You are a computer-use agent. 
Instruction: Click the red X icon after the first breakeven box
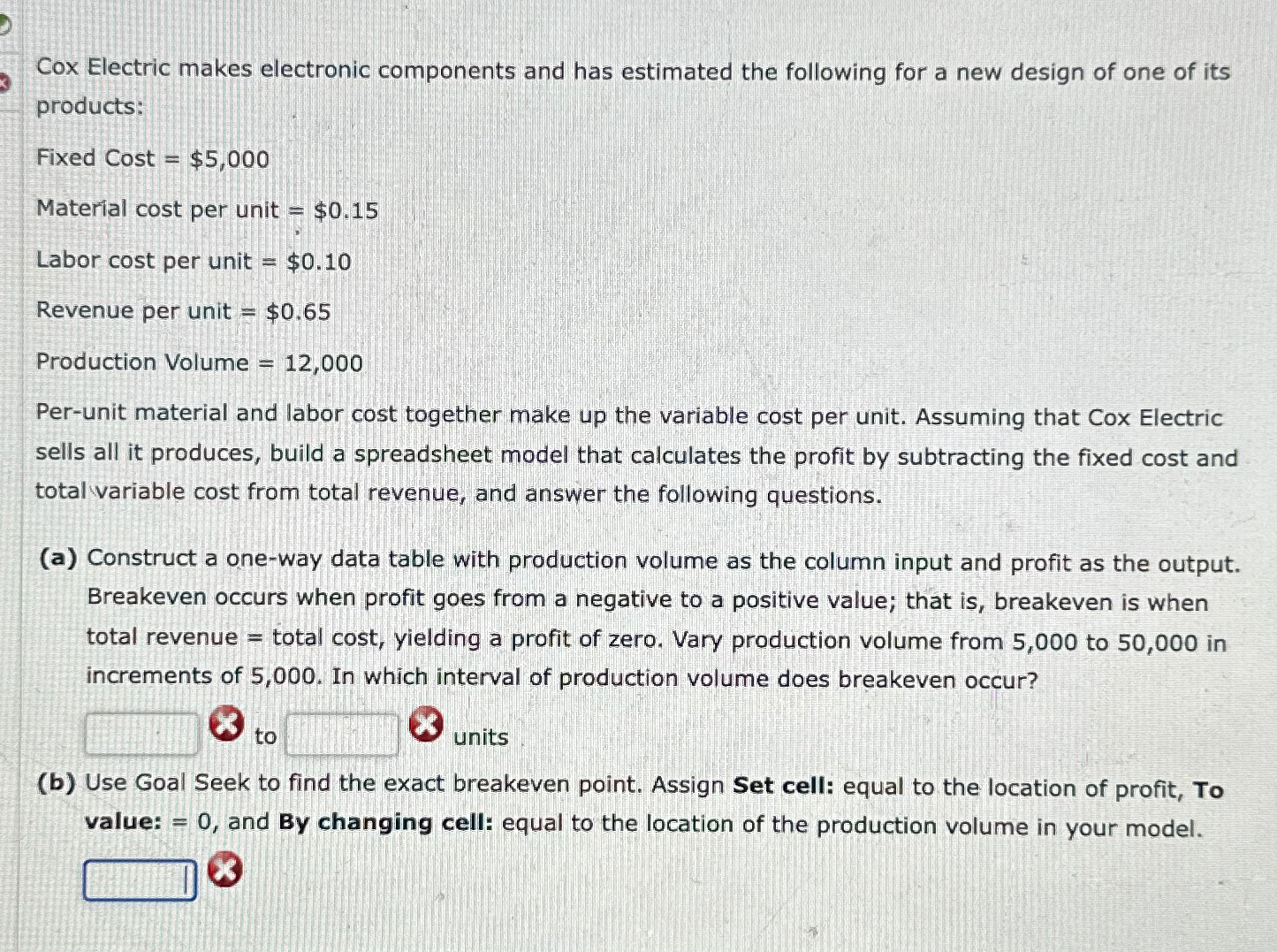click(225, 725)
